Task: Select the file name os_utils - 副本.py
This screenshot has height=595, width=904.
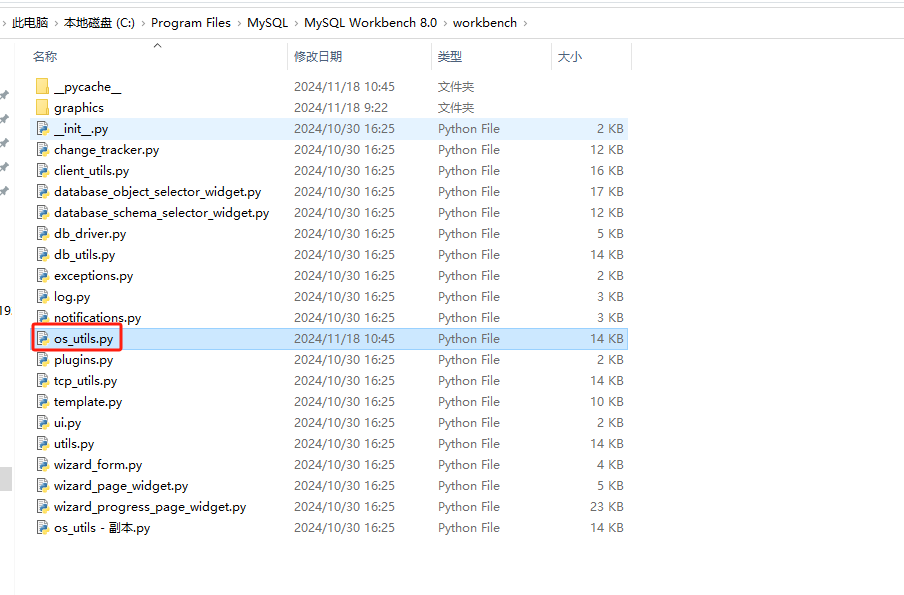Action: tap(102, 528)
